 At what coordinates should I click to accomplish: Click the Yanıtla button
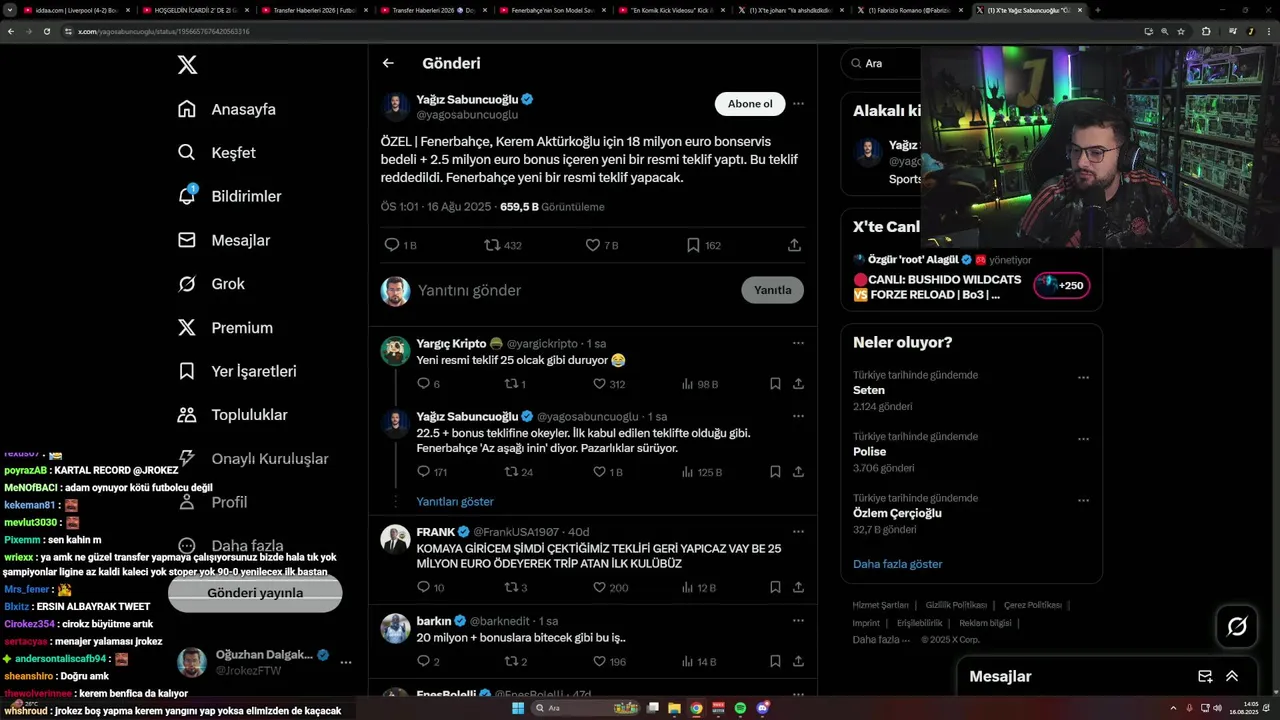pyautogui.click(x=772, y=290)
